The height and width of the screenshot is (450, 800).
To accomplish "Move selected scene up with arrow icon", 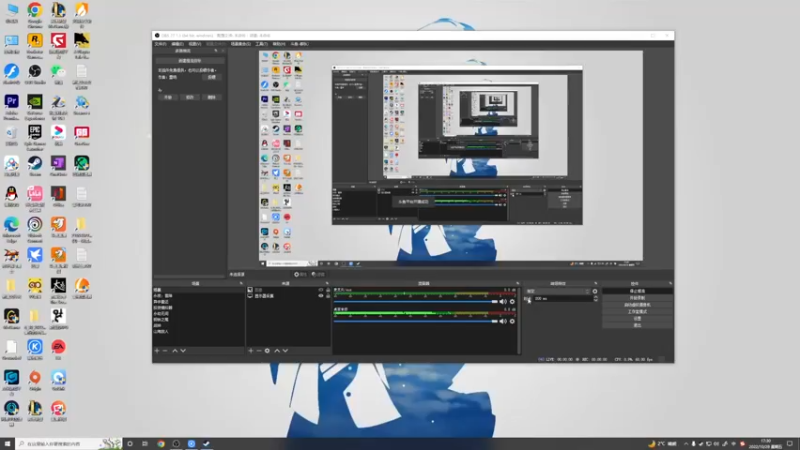I will (x=175, y=351).
